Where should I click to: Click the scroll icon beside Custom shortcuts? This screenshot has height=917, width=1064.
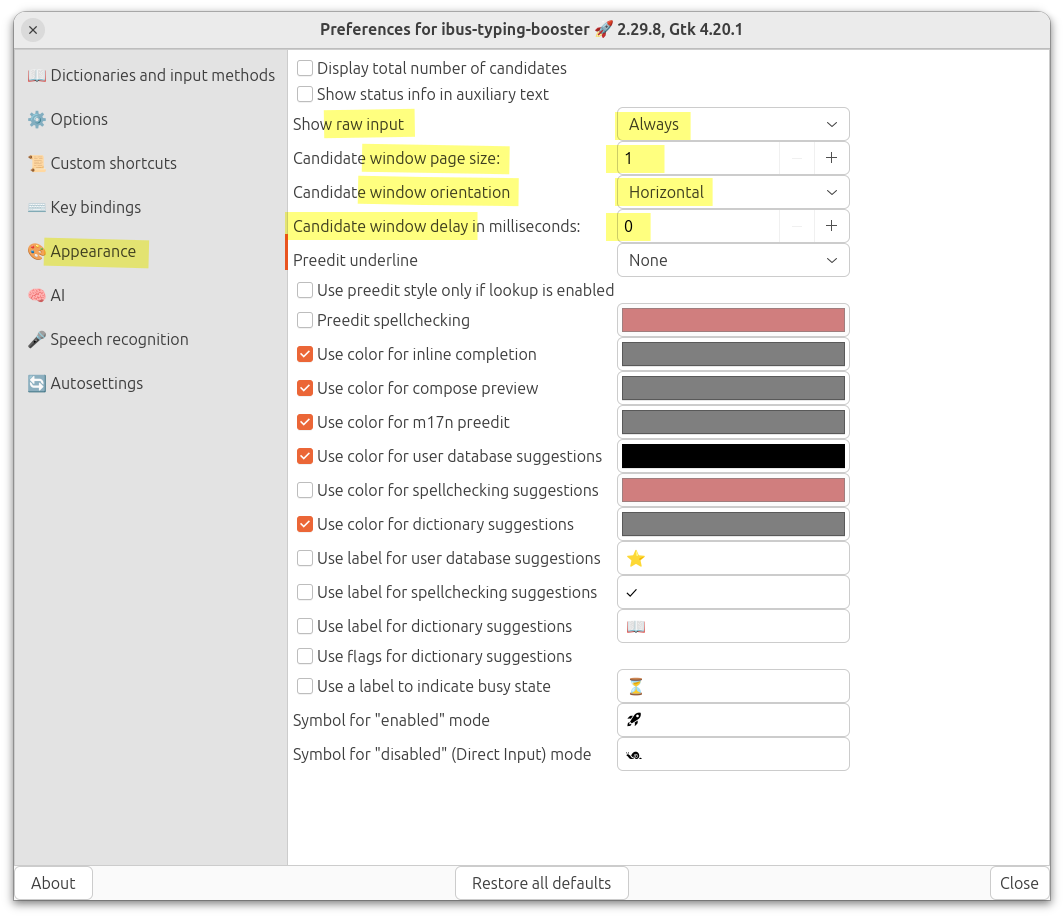(37, 164)
